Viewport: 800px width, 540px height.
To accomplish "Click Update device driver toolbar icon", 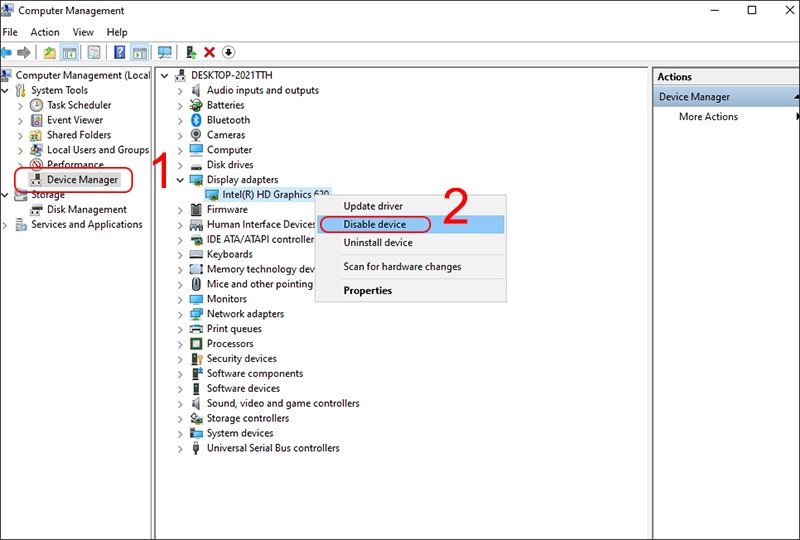I will point(191,52).
